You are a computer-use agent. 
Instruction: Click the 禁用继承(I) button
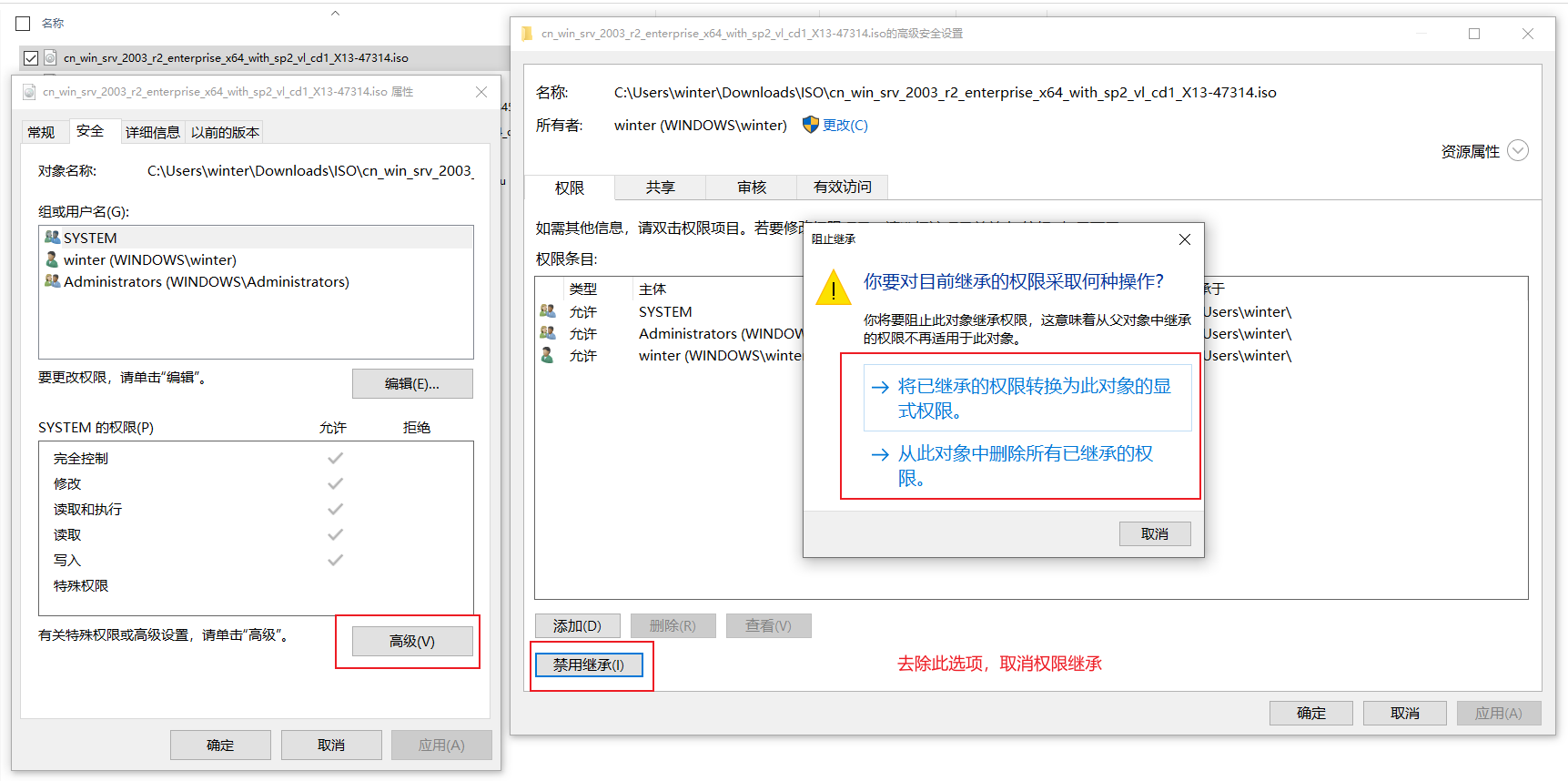(589, 665)
